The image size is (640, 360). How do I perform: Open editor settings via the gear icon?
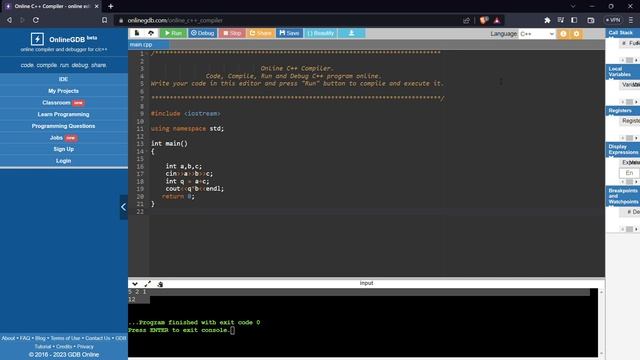(x=576, y=34)
